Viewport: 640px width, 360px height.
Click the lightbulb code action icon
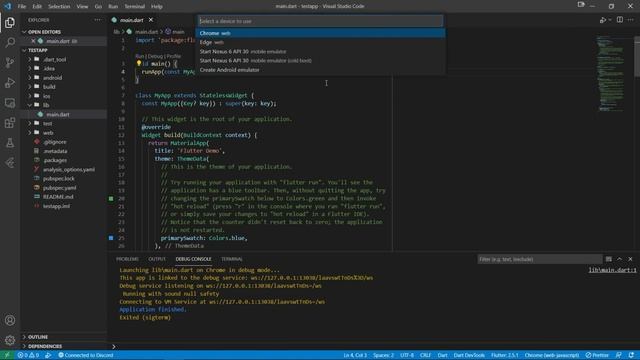(138, 63)
